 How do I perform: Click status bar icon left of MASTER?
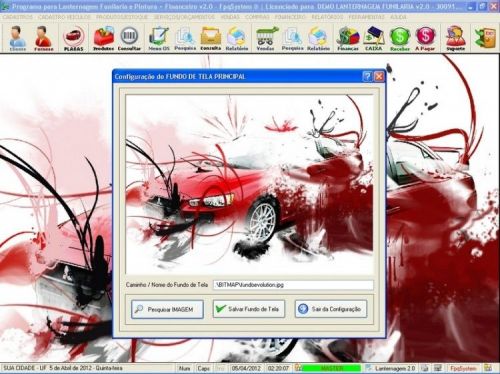(x=298, y=368)
